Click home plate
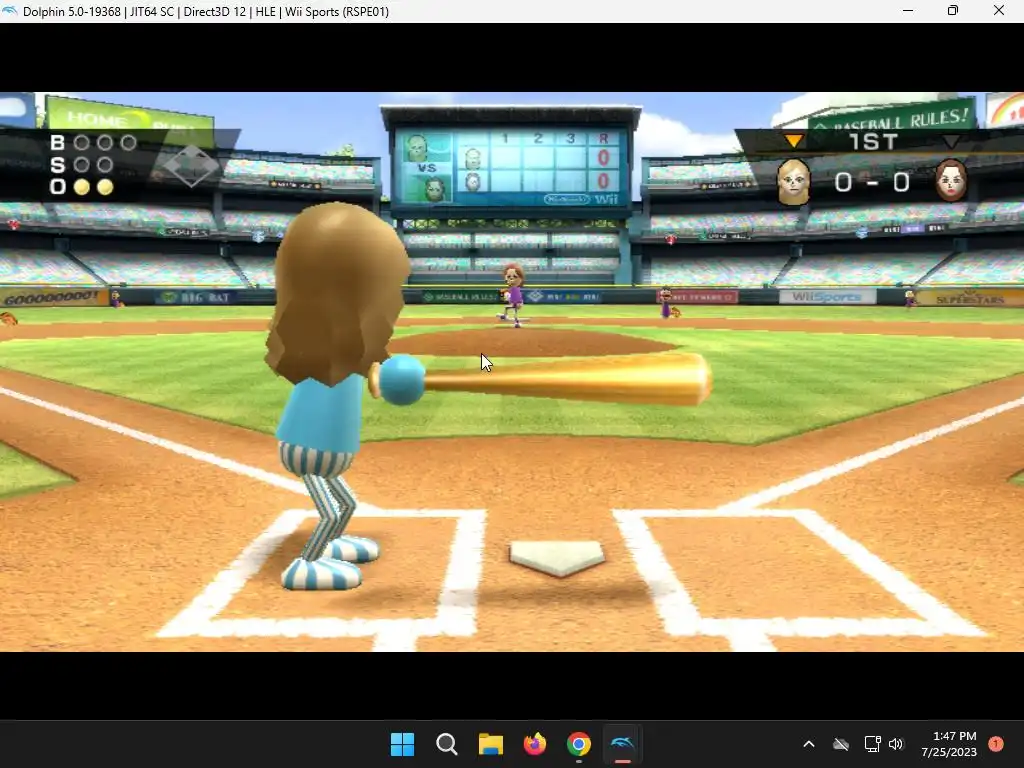1024x768 pixels. [x=557, y=558]
